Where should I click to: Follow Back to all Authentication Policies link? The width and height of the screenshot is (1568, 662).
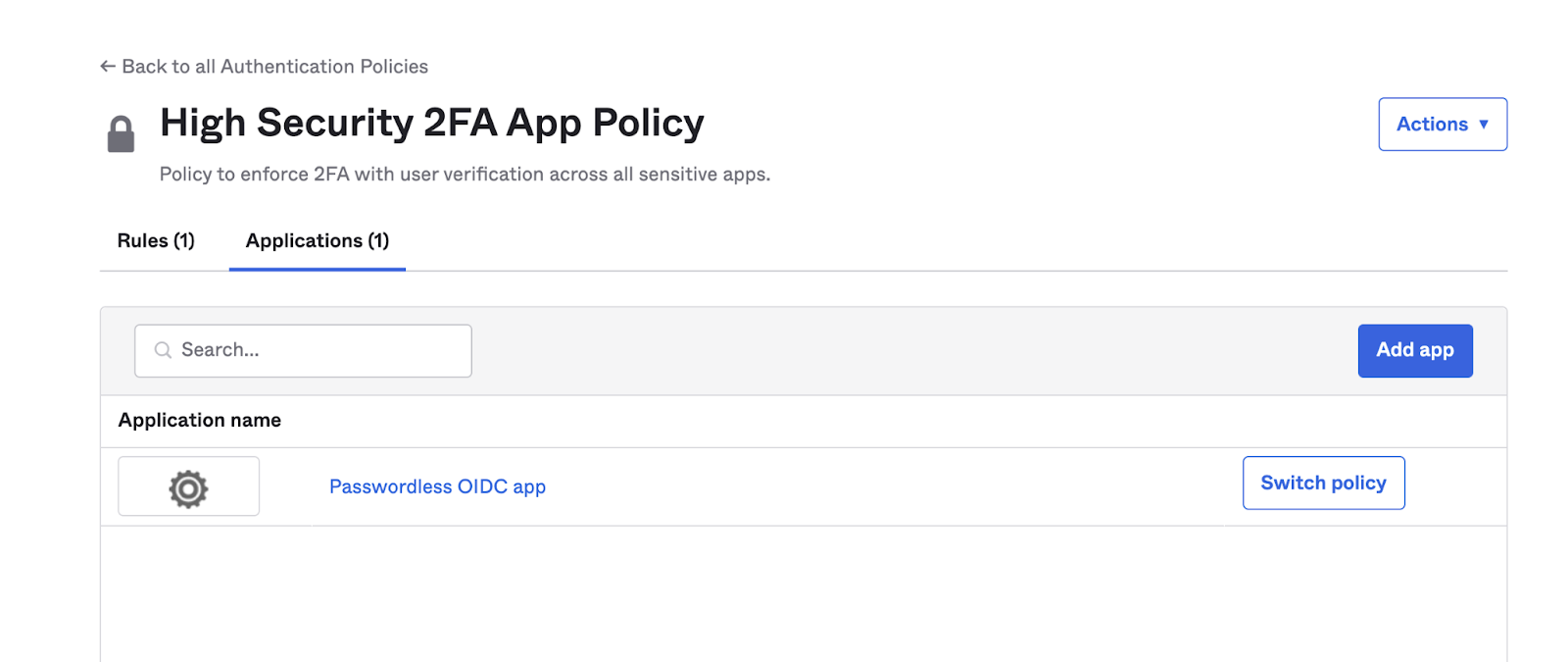click(274, 66)
